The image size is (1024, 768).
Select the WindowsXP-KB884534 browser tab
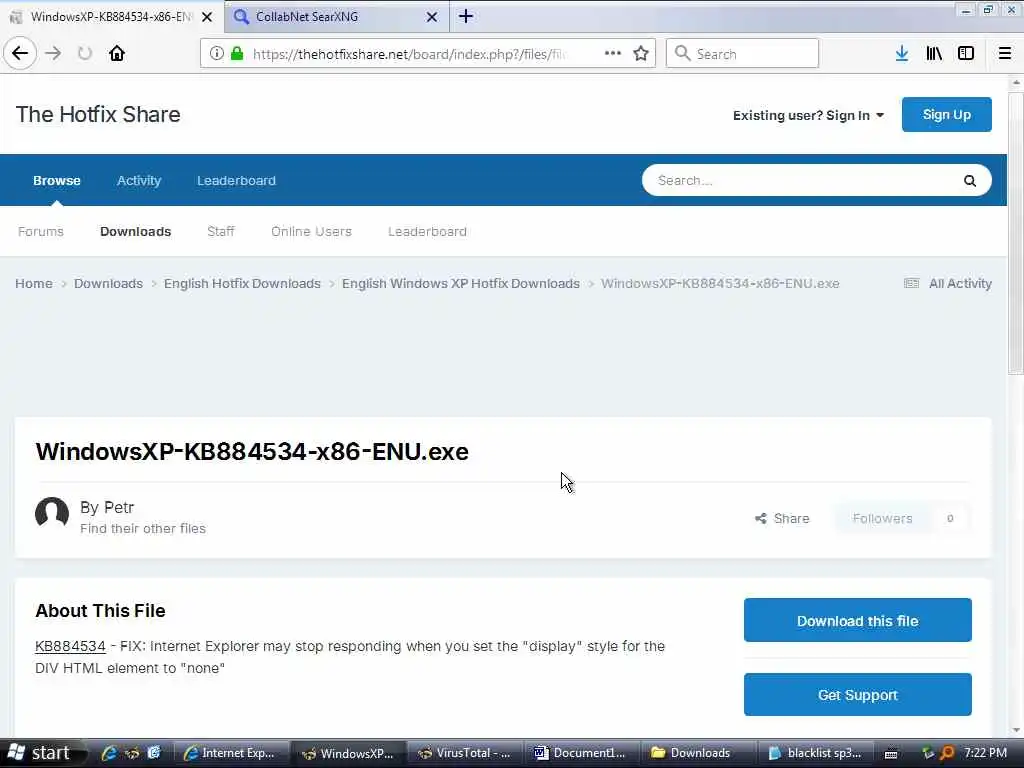(112, 17)
